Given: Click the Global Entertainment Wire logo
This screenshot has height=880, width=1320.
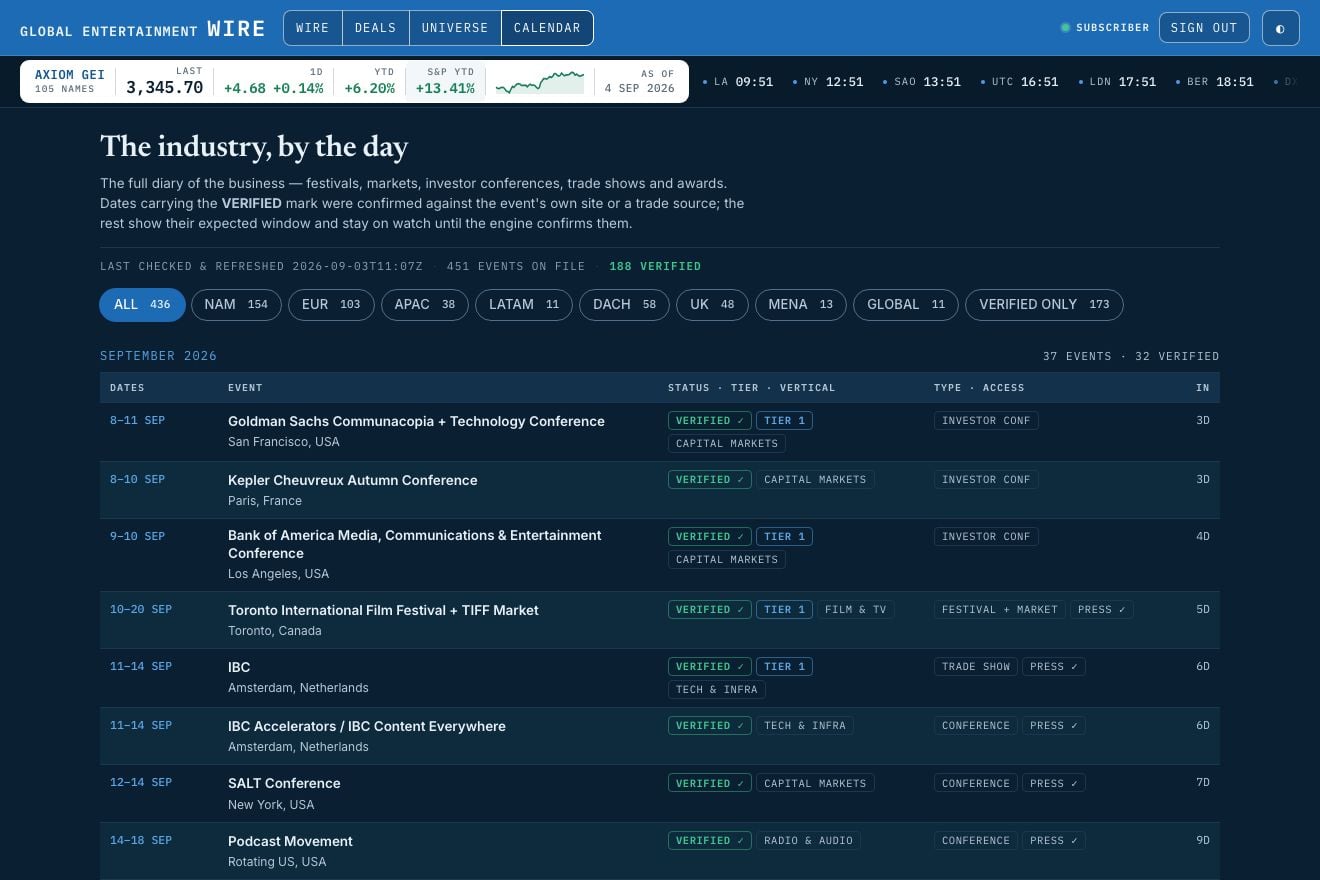Looking at the screenshot, I should [x=143, y=29].
